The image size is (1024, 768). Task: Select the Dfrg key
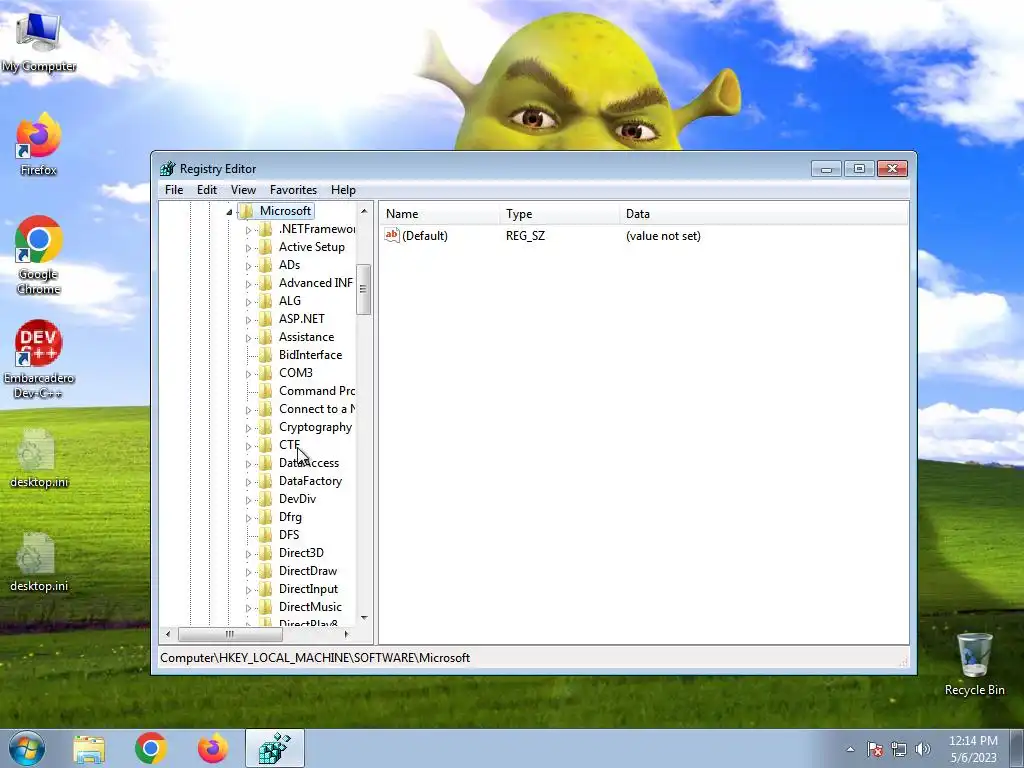click(290, 517)
